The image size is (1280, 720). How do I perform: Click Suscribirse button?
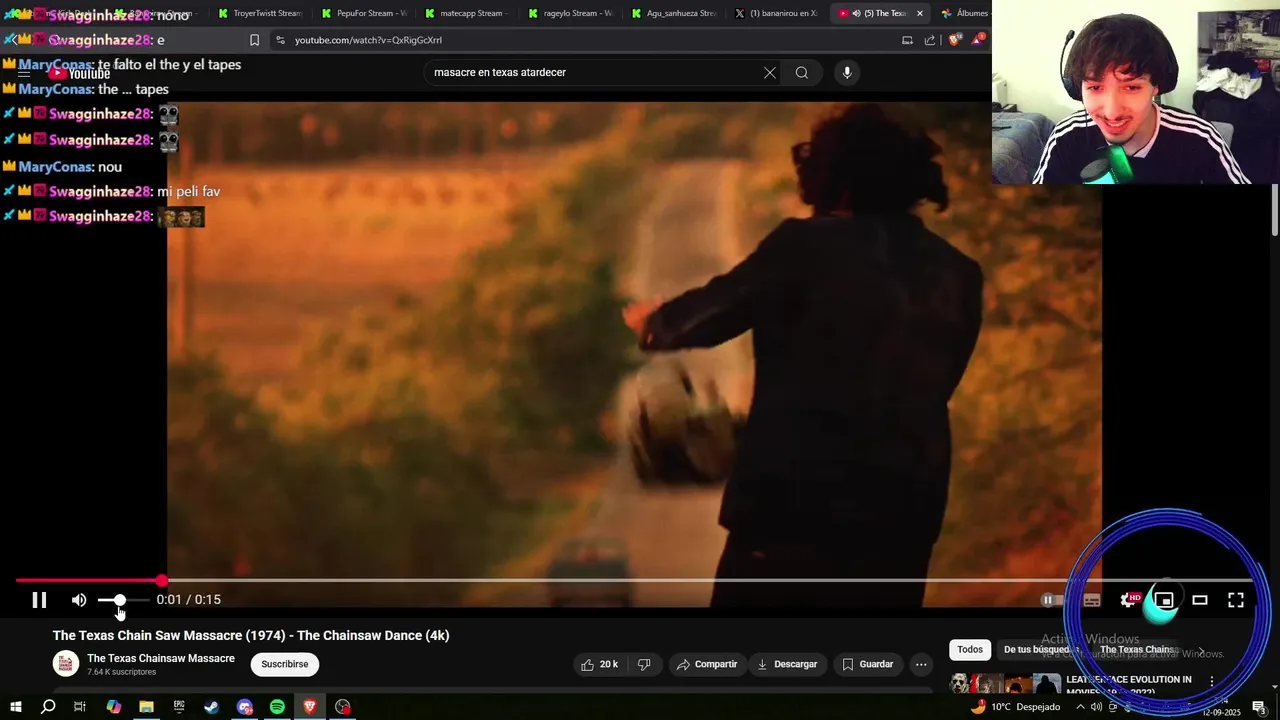284,664
